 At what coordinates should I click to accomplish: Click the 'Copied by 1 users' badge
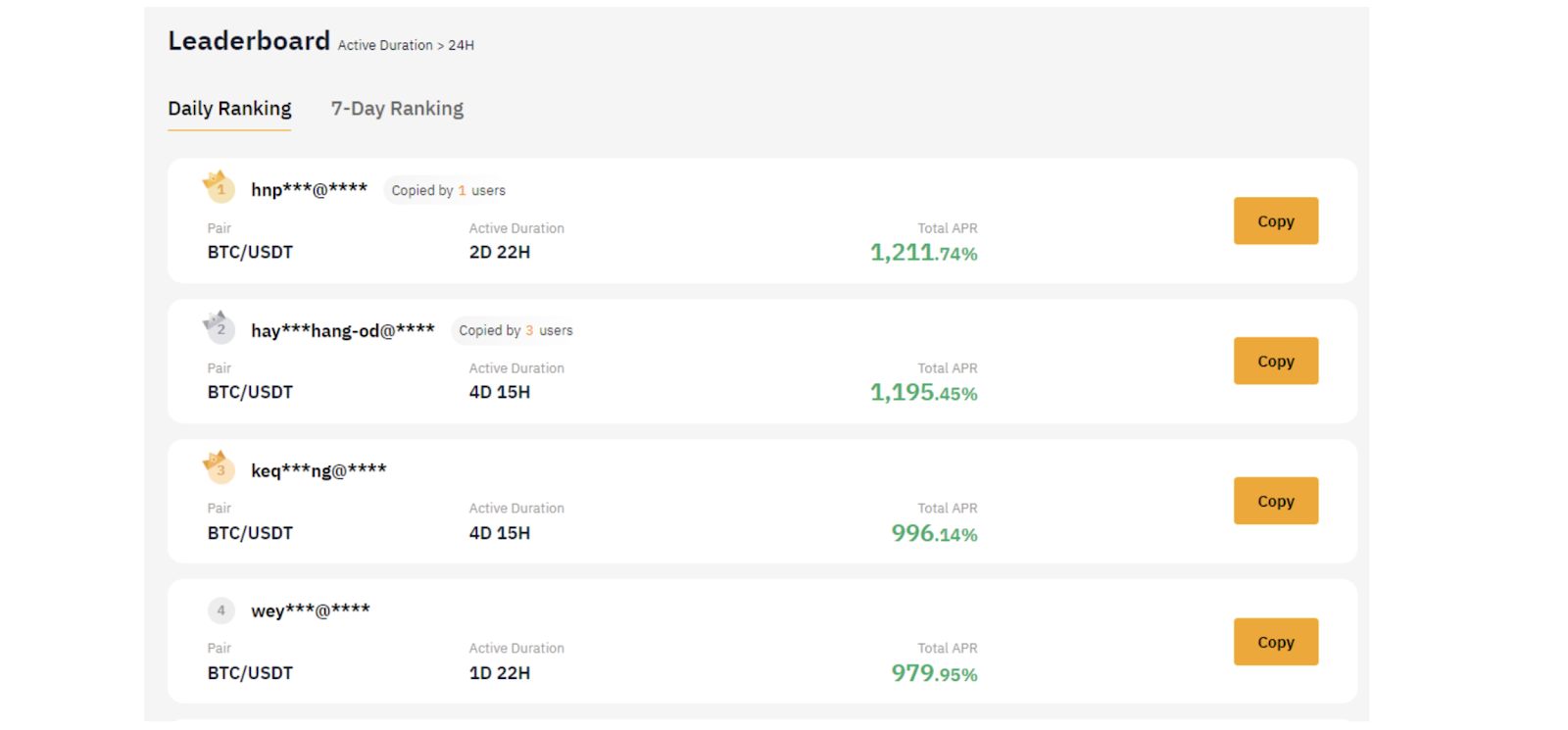click(448, 190)
